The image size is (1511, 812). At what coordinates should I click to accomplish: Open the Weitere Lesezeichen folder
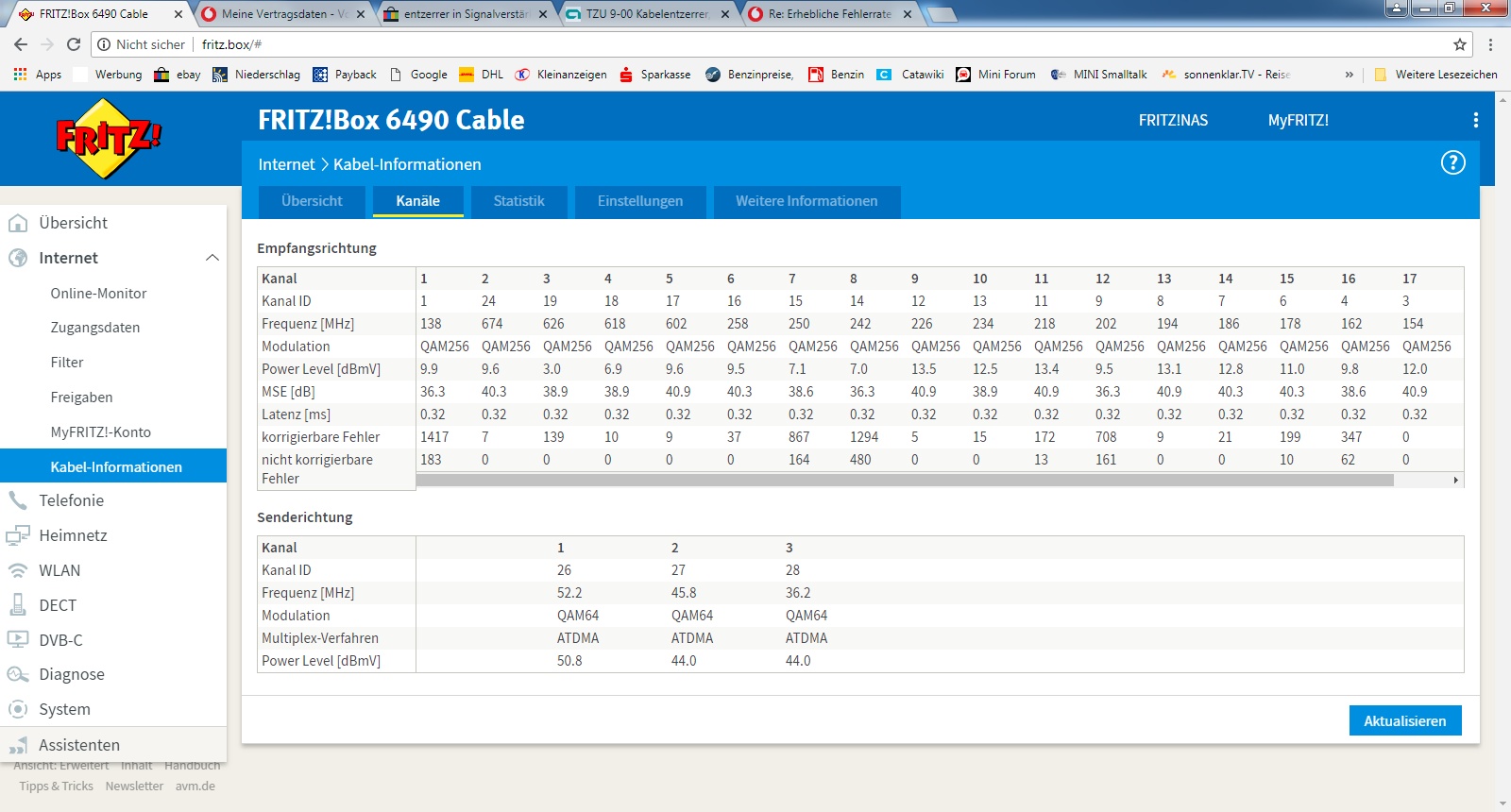tap(1435, 75)
